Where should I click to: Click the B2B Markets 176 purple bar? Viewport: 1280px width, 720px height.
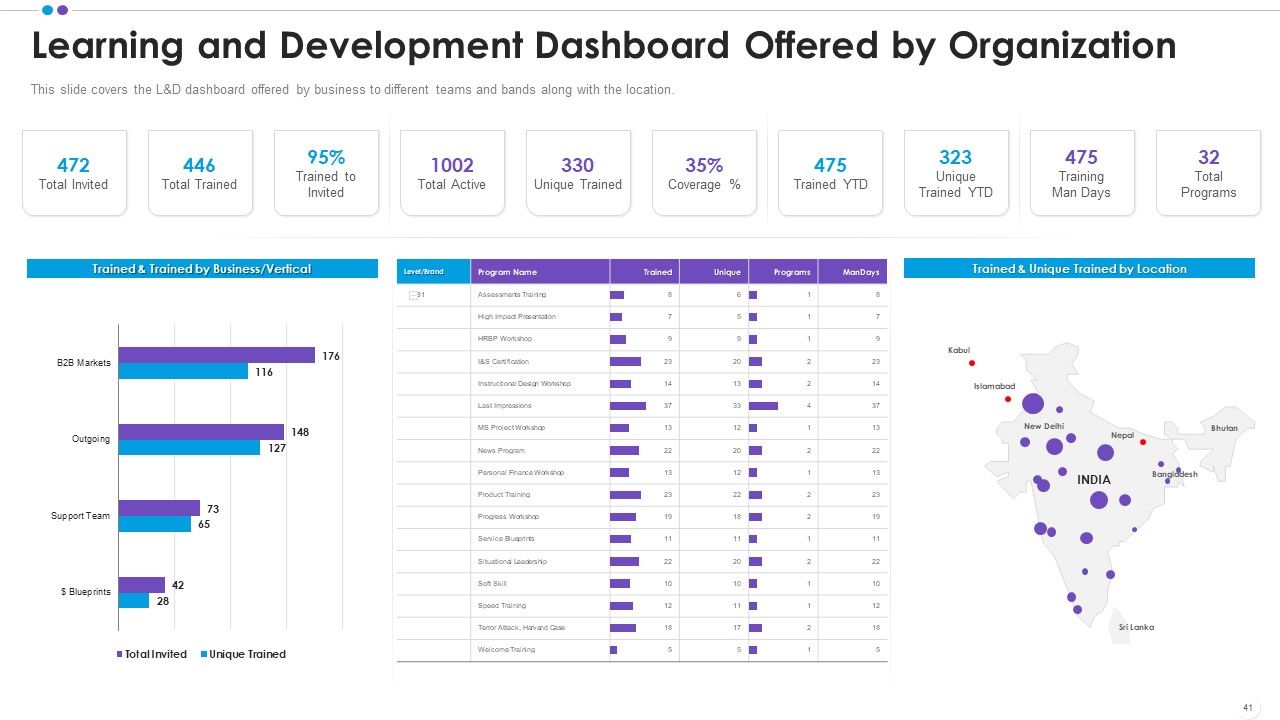point(217,355)
